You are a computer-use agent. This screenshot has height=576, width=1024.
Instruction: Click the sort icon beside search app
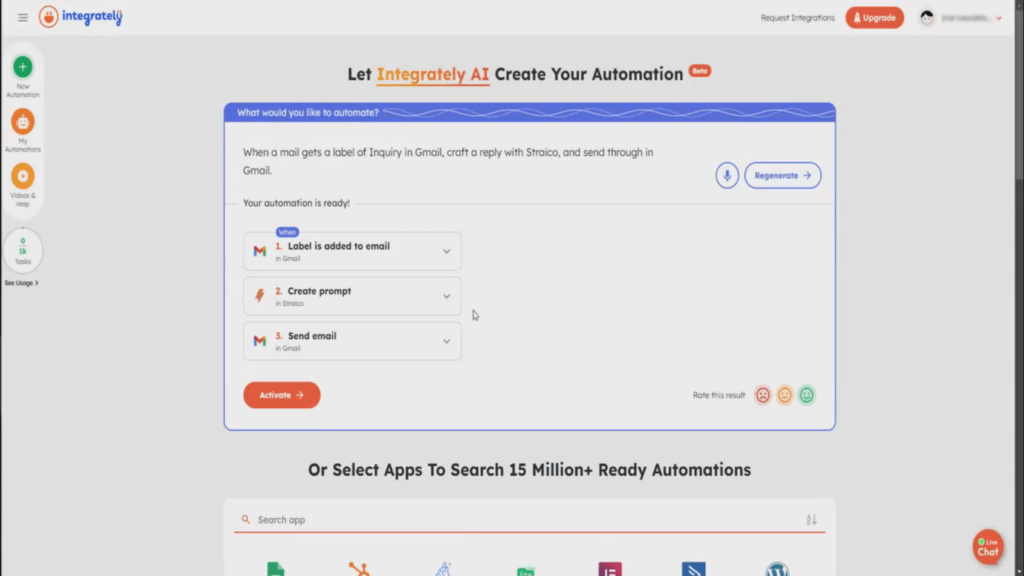811,520
